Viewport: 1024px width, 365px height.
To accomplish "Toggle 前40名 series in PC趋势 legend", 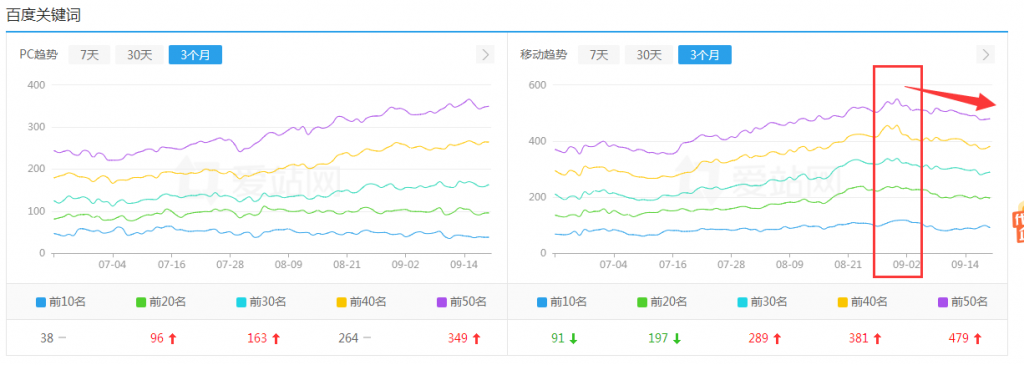I will click(362, 302).
